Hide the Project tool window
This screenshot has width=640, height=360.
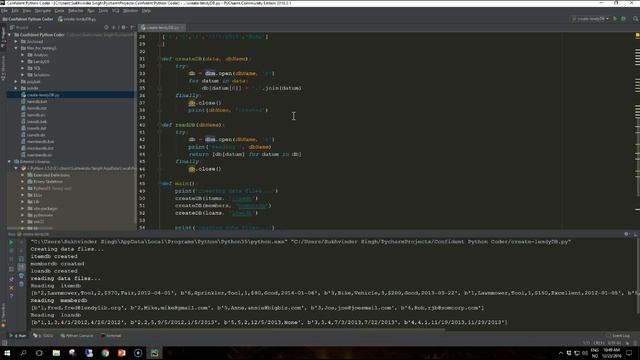pos(132,27)
